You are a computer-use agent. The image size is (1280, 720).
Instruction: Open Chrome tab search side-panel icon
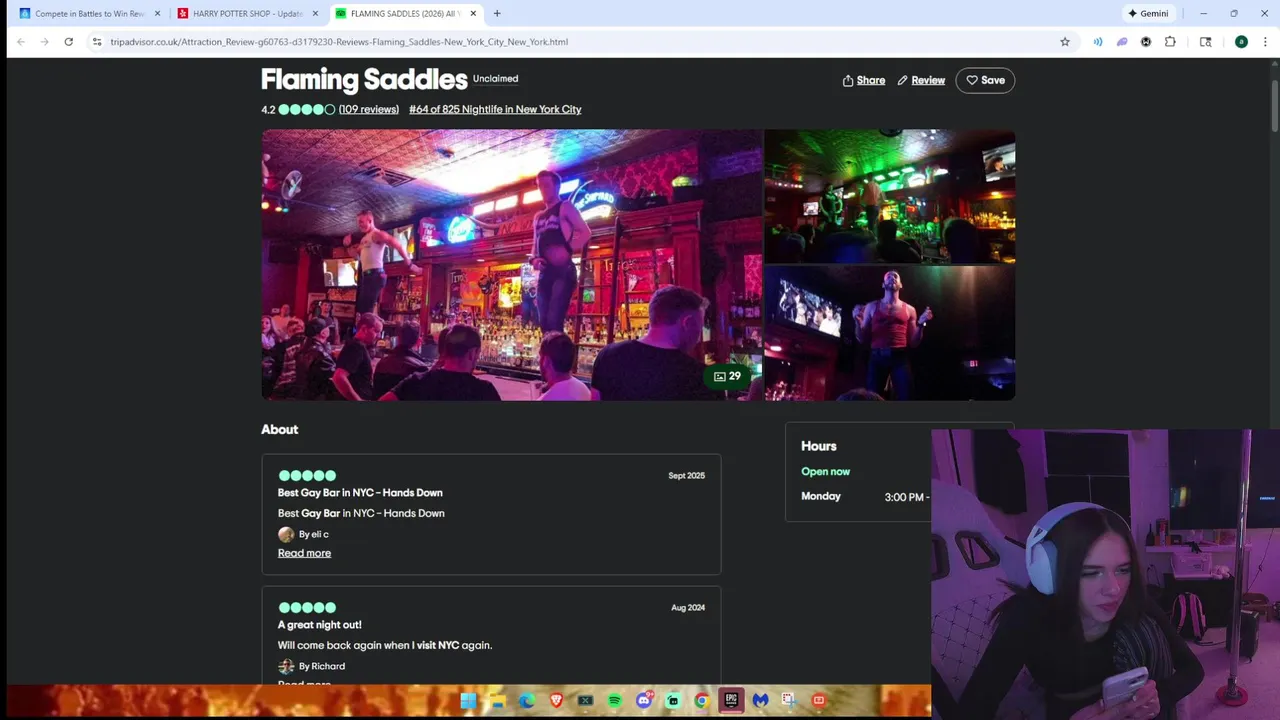1206,42
